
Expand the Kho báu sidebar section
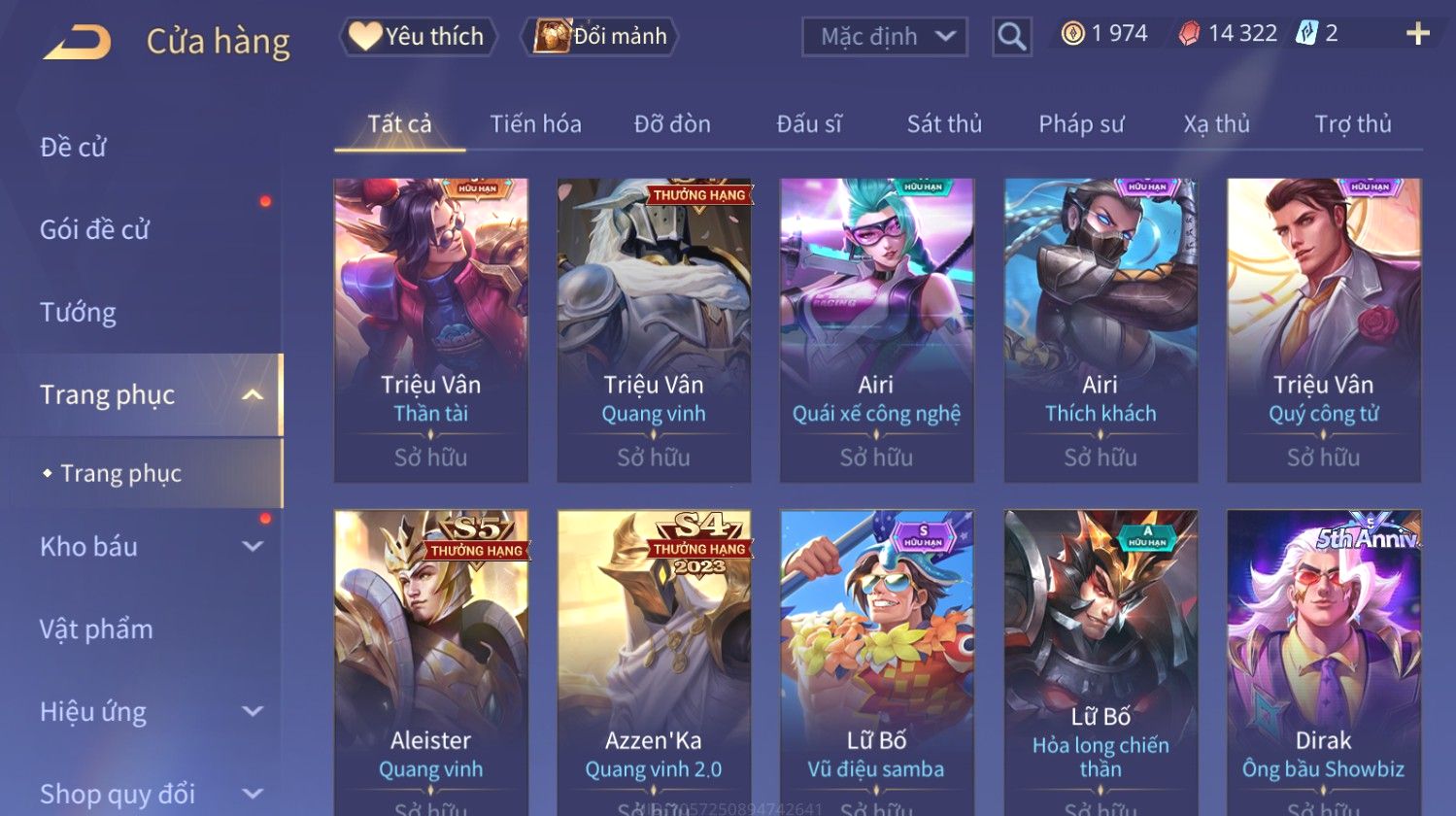point(253,546)
